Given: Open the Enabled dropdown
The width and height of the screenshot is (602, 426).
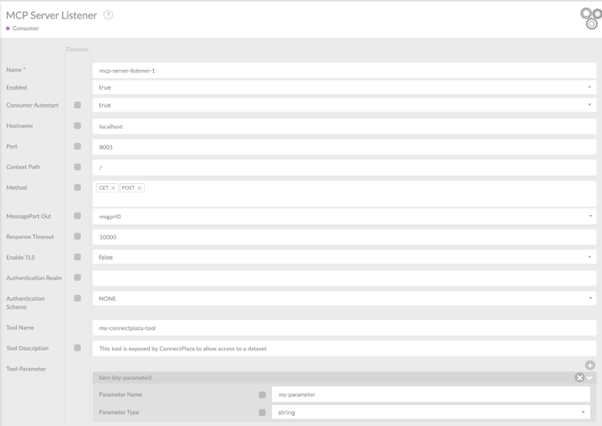Looking at the screenshot, I should tap(343, 87).
